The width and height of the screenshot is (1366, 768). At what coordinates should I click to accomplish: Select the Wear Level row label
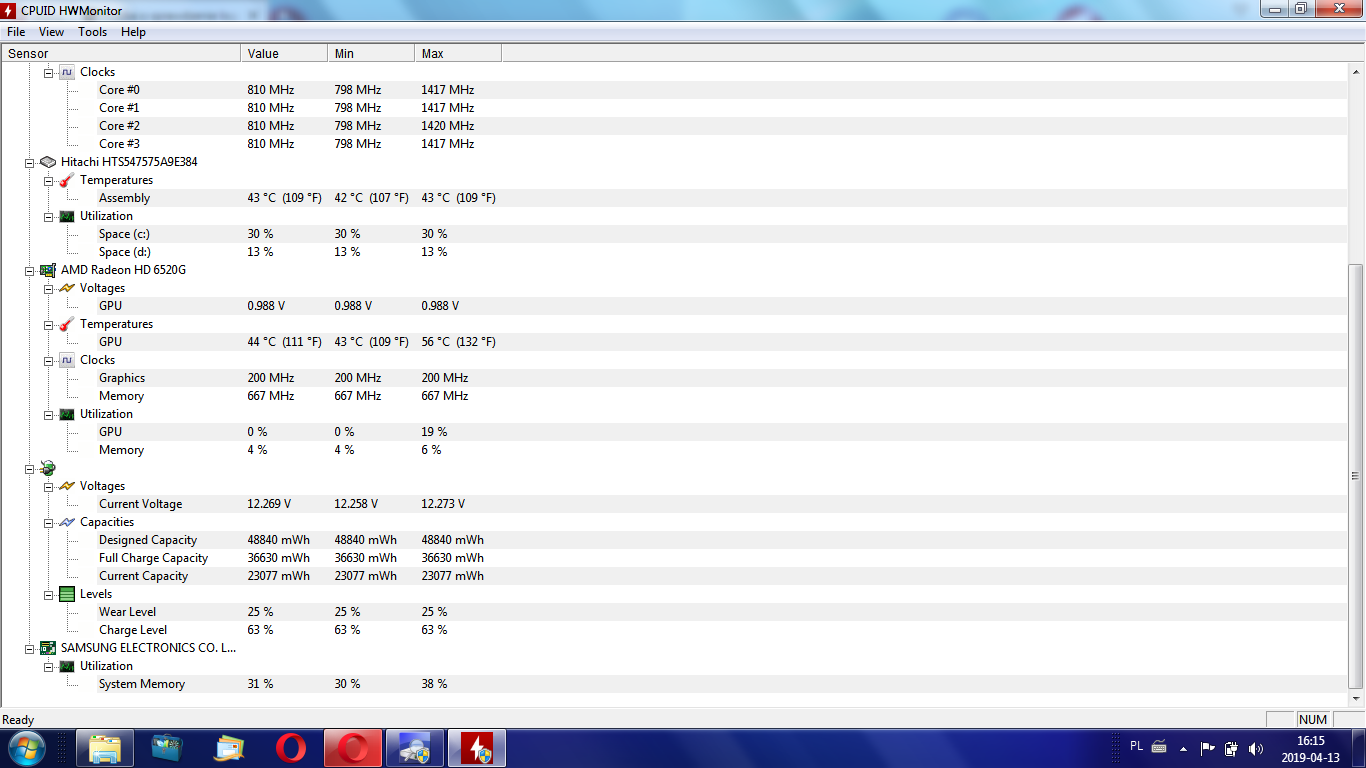(x=127, y=612)
